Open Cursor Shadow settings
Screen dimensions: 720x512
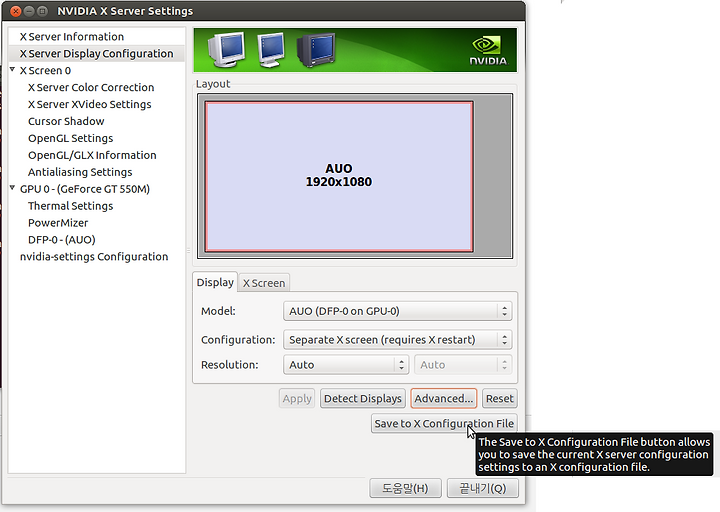[66, 122]
